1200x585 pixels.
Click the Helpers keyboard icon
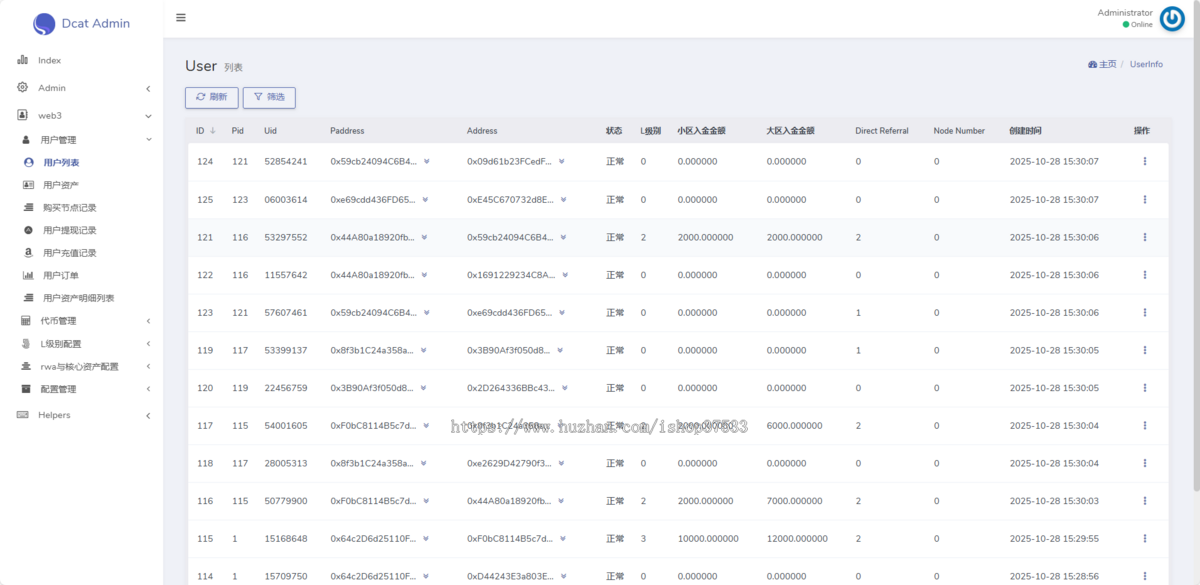22,415
